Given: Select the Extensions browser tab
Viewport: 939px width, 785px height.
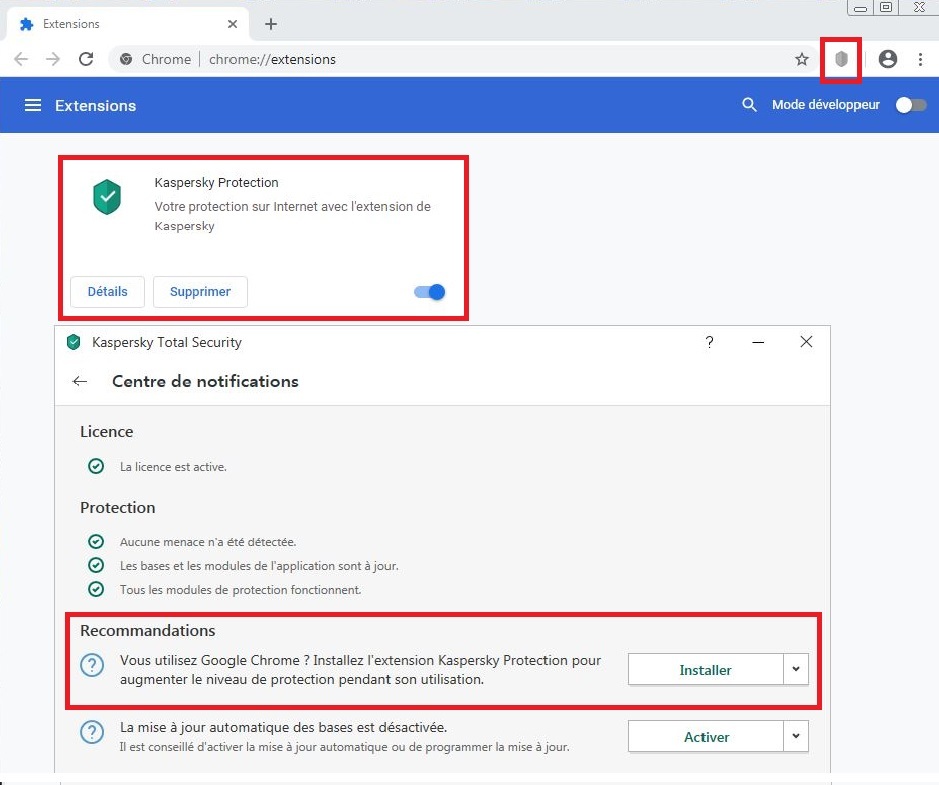Looking at the screenshot, I should (128, 24).
